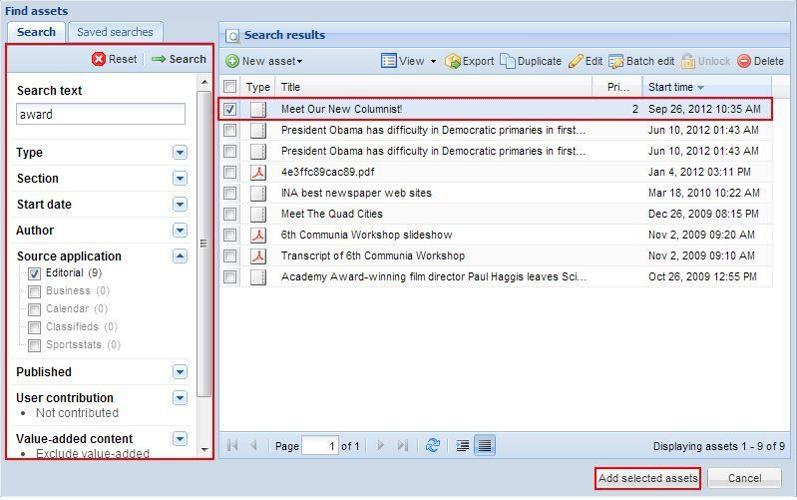This screenshot has width=797, height=500.
Task: Switch to the Saved searches tab
Action: pyautogui.click(x=115, y=32)
